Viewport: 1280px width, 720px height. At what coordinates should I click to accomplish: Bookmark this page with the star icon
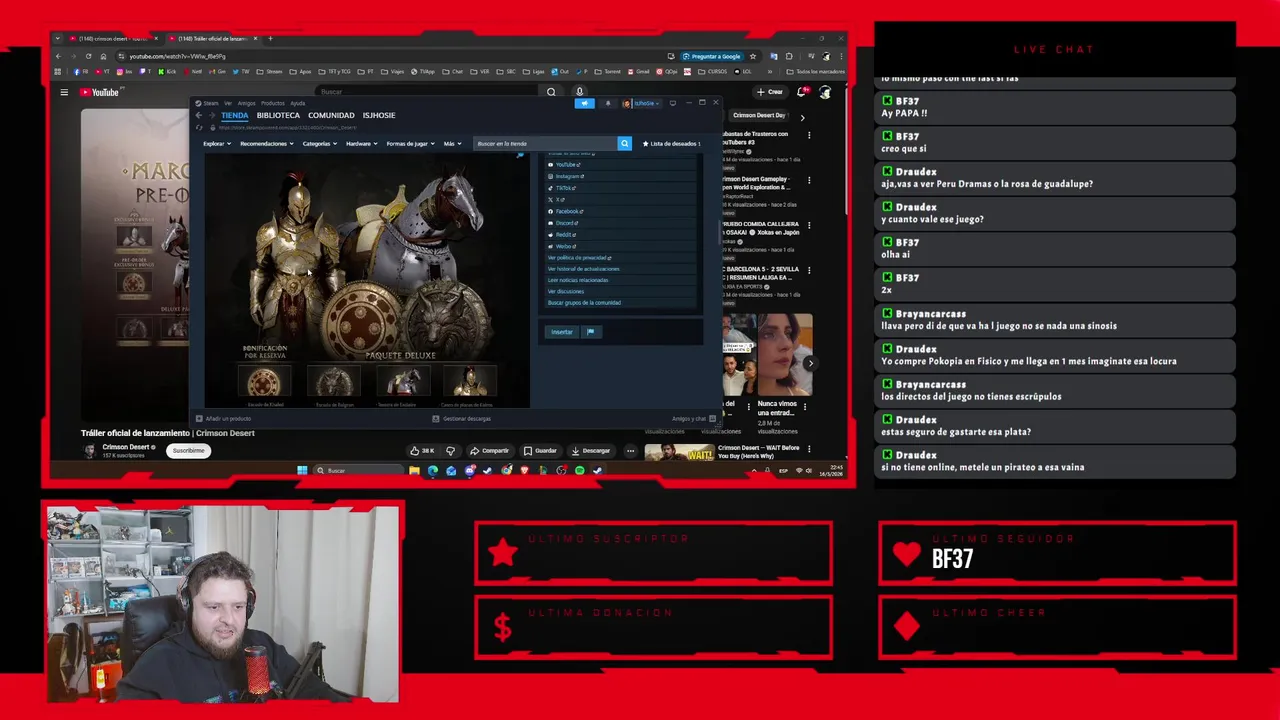coord(752,56)
